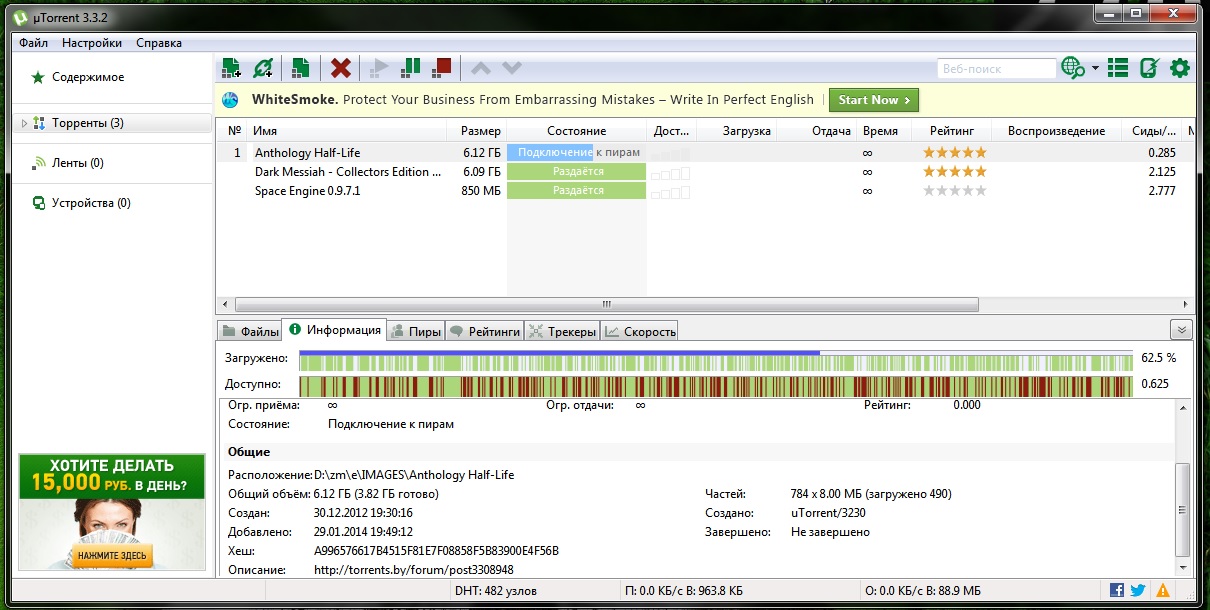Select Содержимое in the sidebar
This screenshot has height=610, width=1210.
pos(88,77)
